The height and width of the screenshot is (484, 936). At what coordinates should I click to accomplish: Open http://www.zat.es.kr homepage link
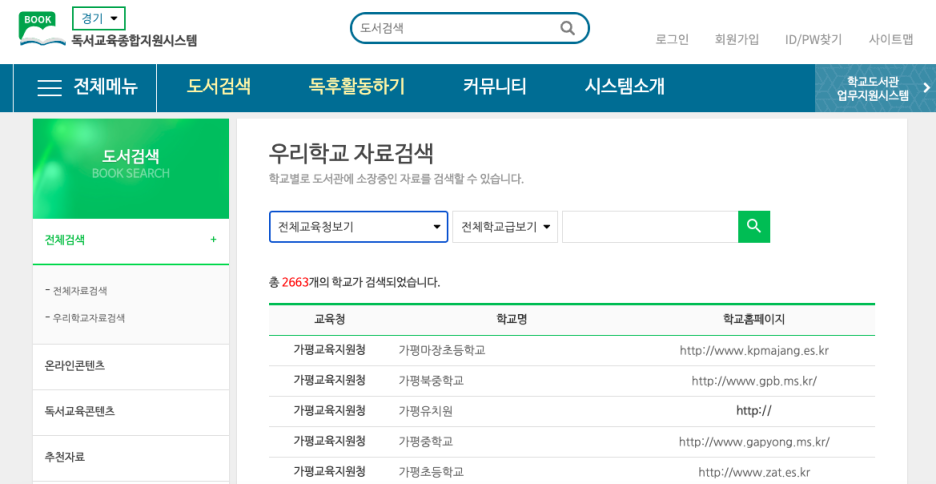click(754, 472)
